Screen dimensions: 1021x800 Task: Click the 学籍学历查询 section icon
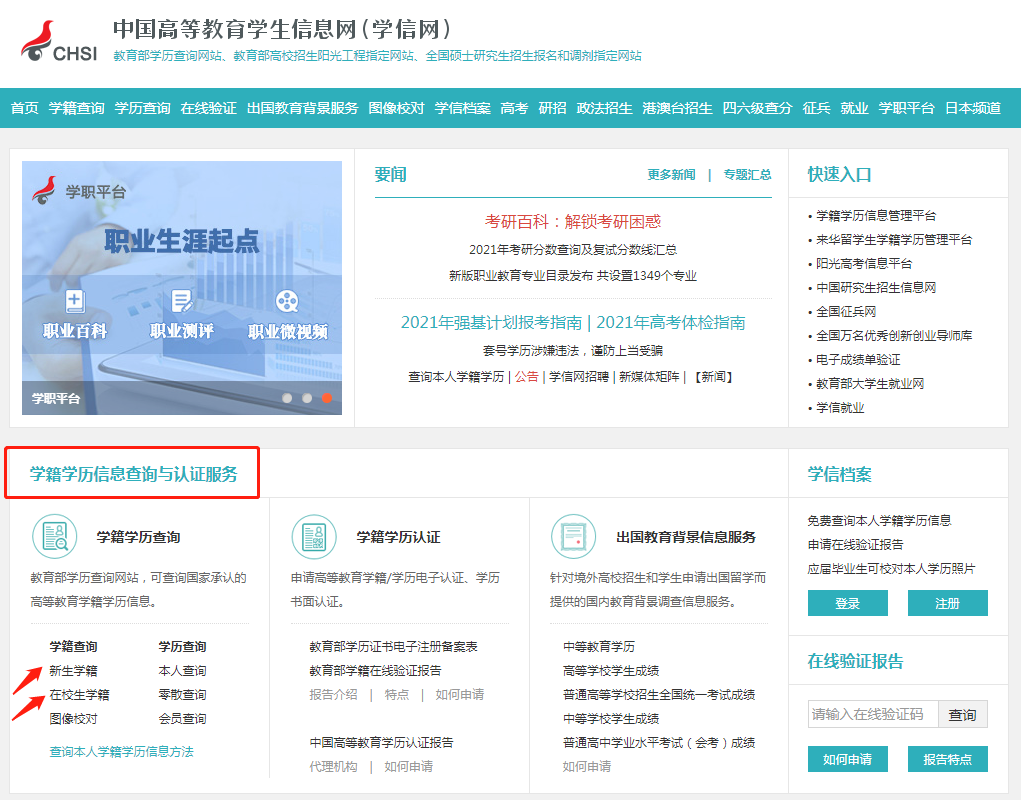55,537
